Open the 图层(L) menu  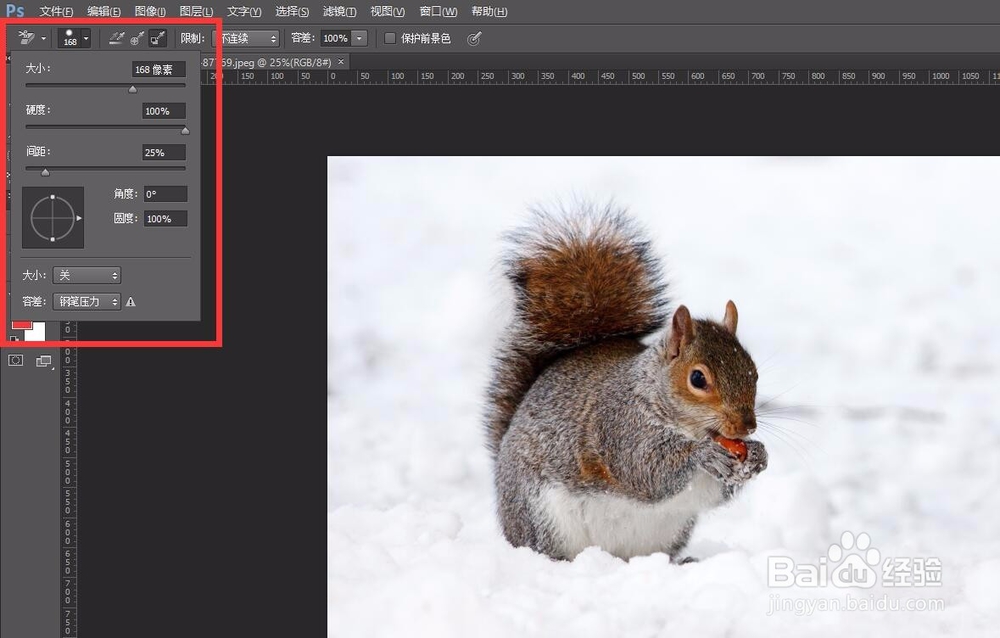click(196, 11)
